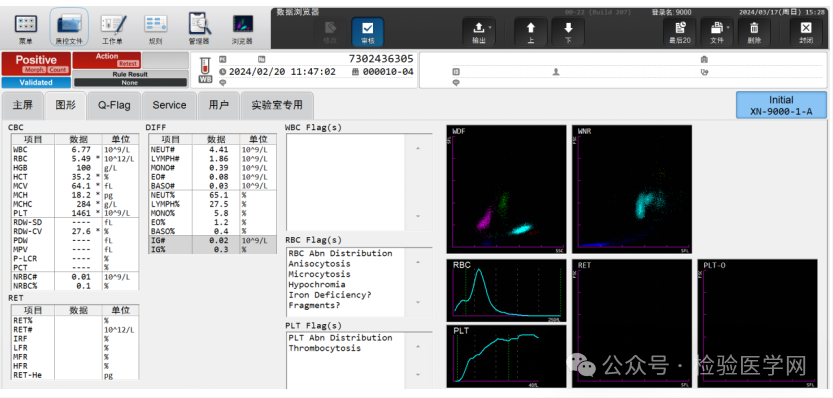Click the HGB value 100
Image resolution: width=833 pixels, height=398 pixels.
[84, 168]
